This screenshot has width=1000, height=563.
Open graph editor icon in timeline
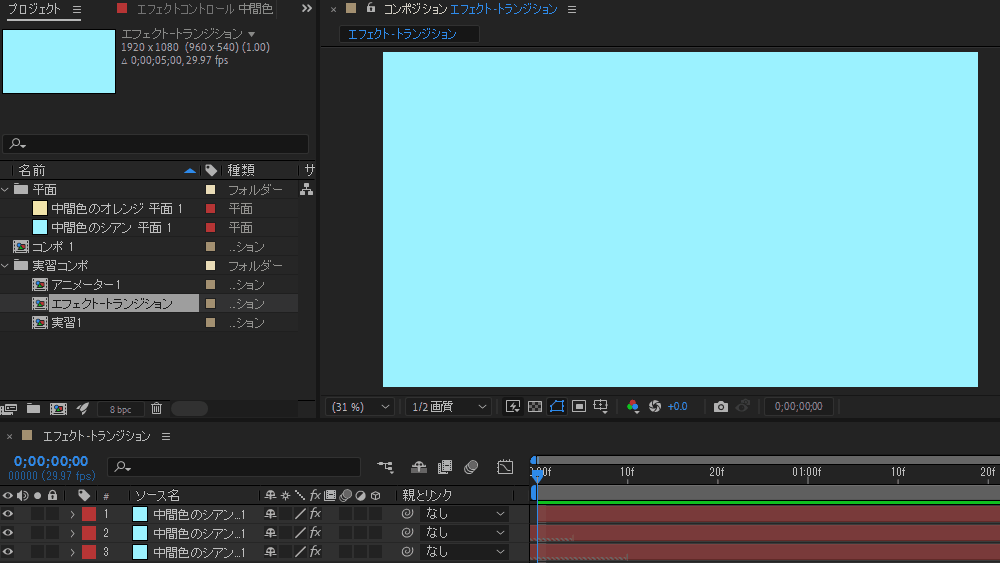(505, 467)
